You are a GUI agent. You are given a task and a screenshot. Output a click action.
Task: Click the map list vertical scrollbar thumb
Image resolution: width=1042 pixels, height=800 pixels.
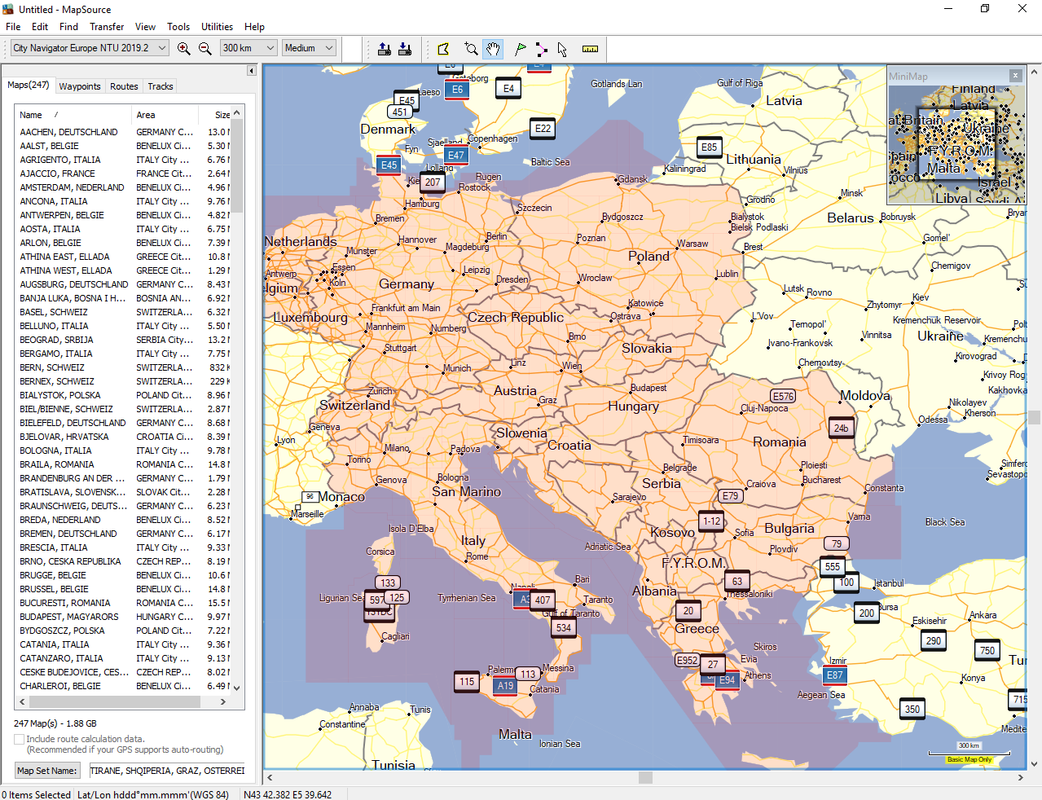click(x=237, y=166)
